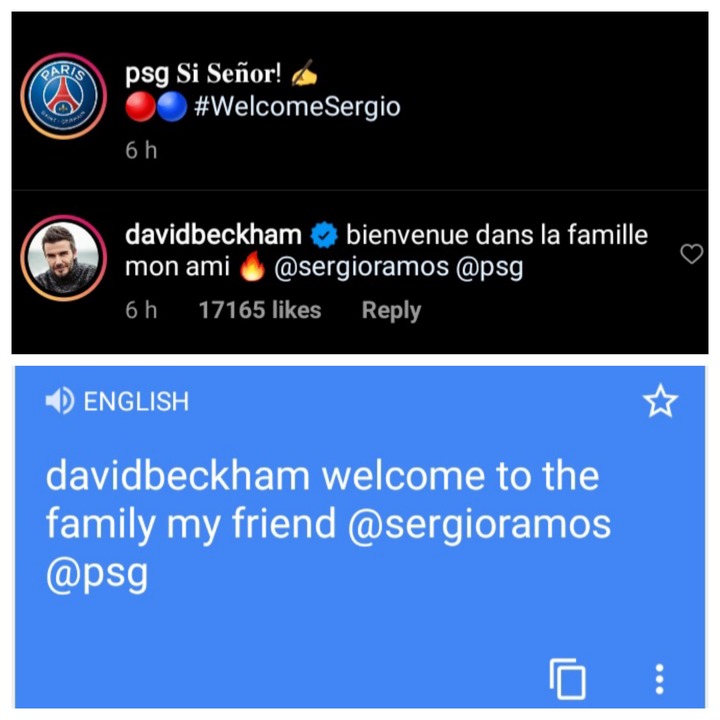720x720 pixels.
Task: Open the @psg mention in Beckham's comment
Action: (489, 268)
